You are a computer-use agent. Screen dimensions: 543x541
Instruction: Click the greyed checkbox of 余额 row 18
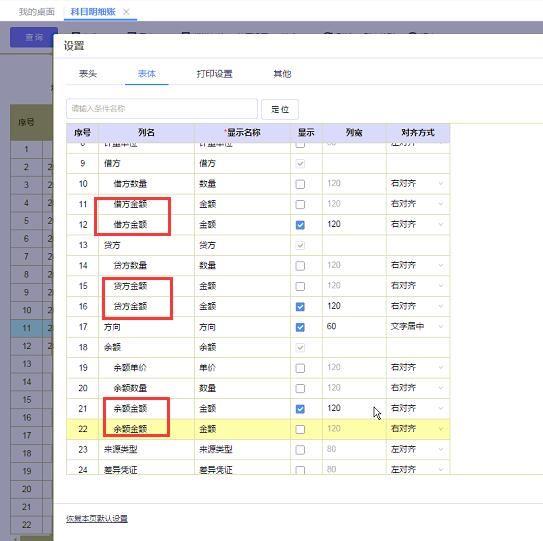(300, 347)
